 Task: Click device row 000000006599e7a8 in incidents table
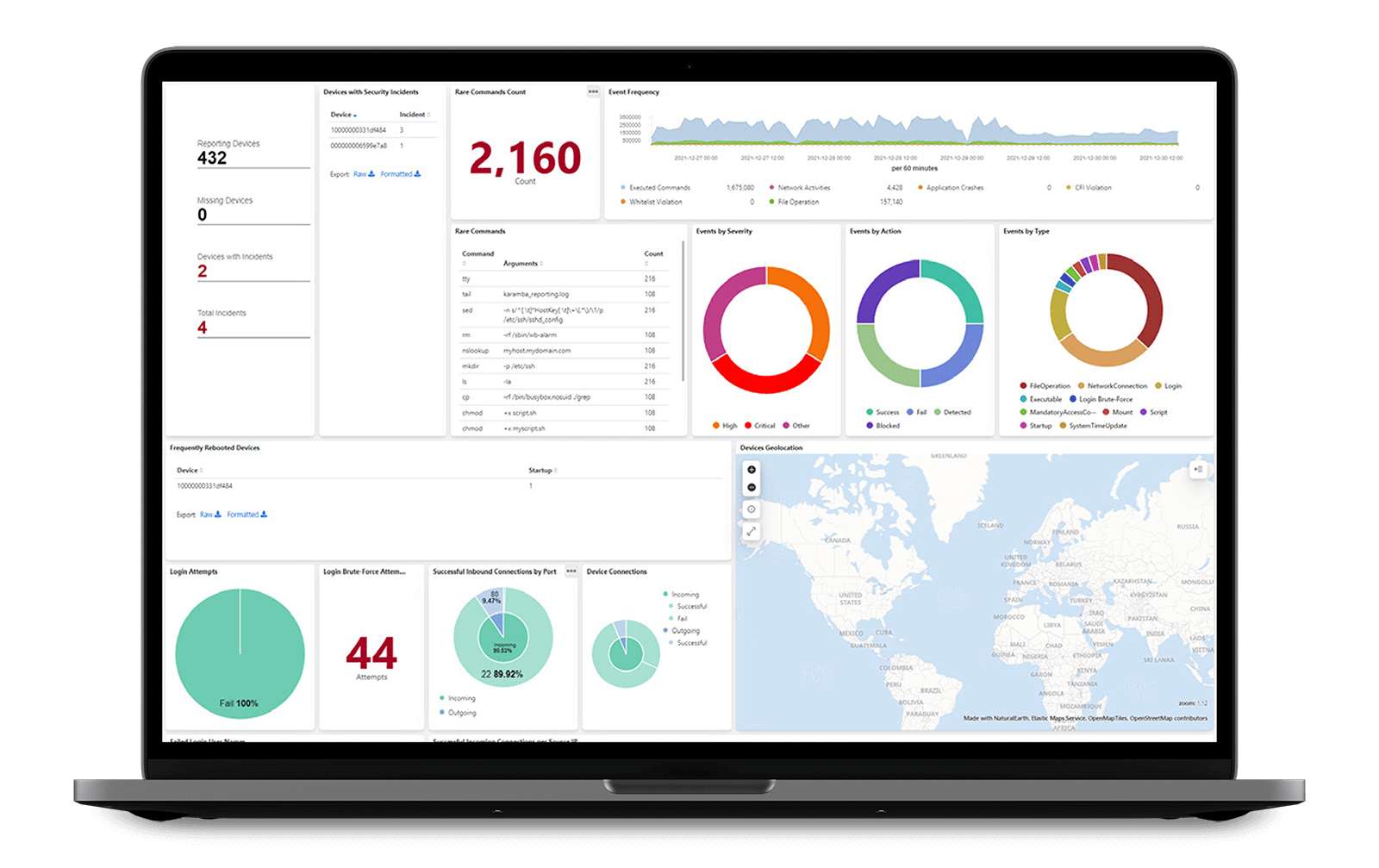383,147
